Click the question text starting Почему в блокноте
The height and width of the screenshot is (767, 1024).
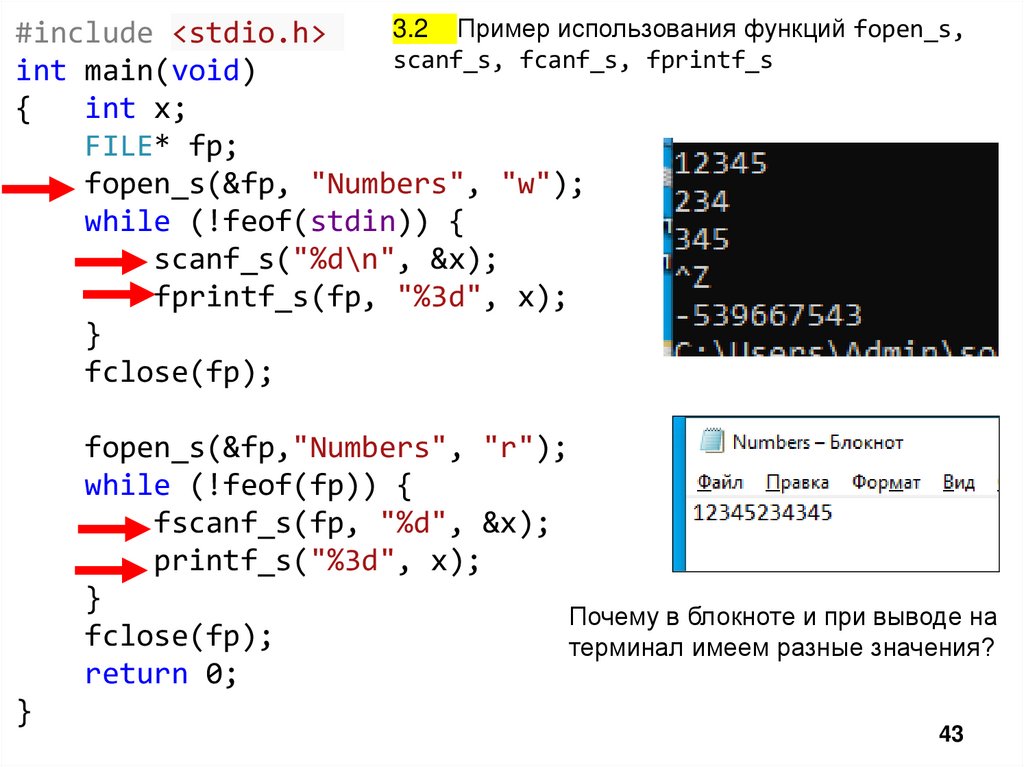click(x=782, y=632)
